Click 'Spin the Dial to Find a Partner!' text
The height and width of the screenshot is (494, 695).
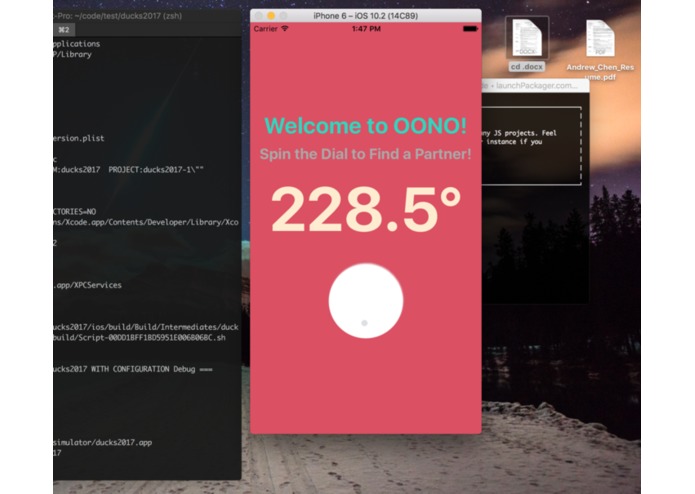[366, 154]
